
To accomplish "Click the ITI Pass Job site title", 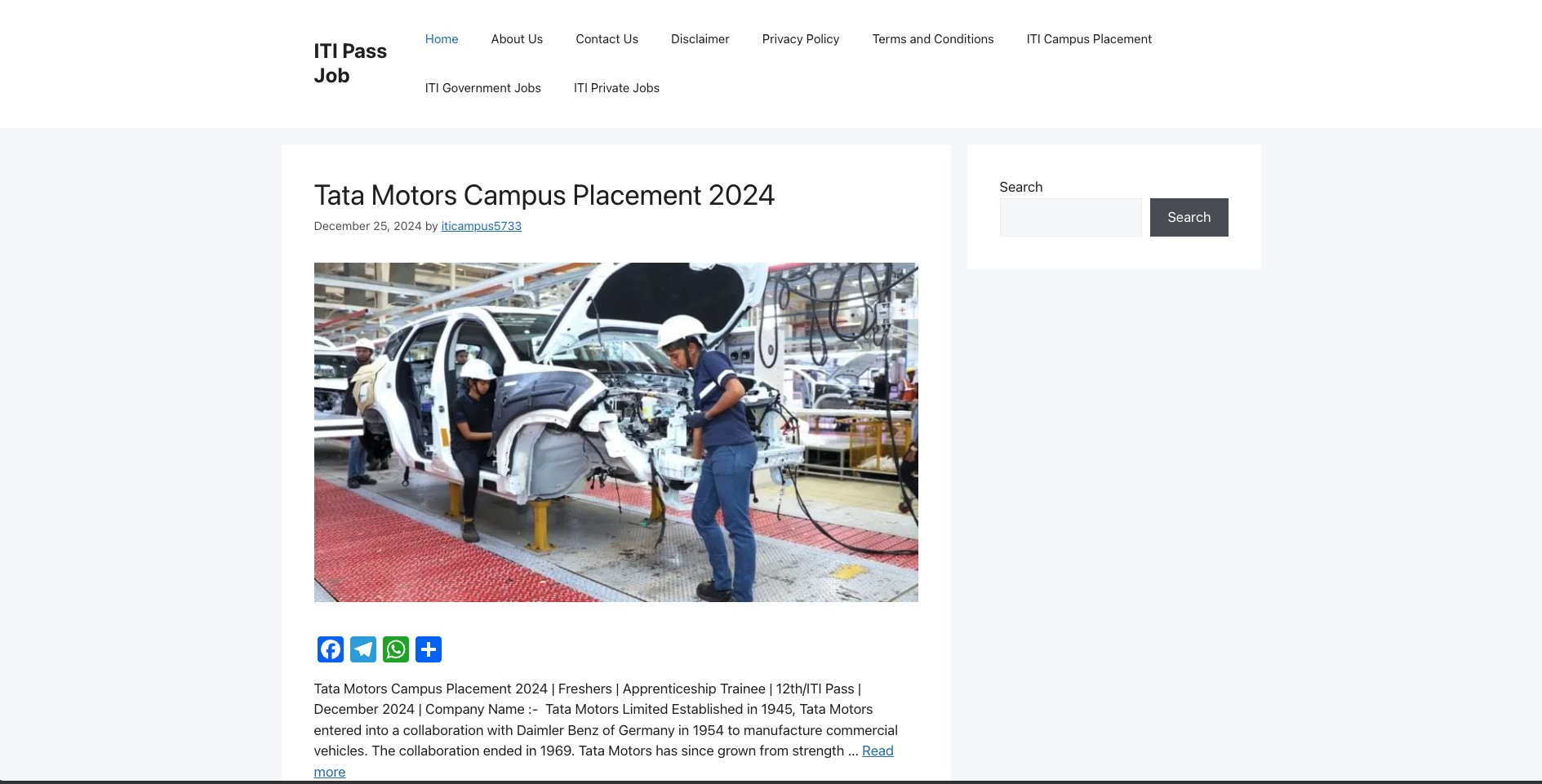I will coord(350,63).
